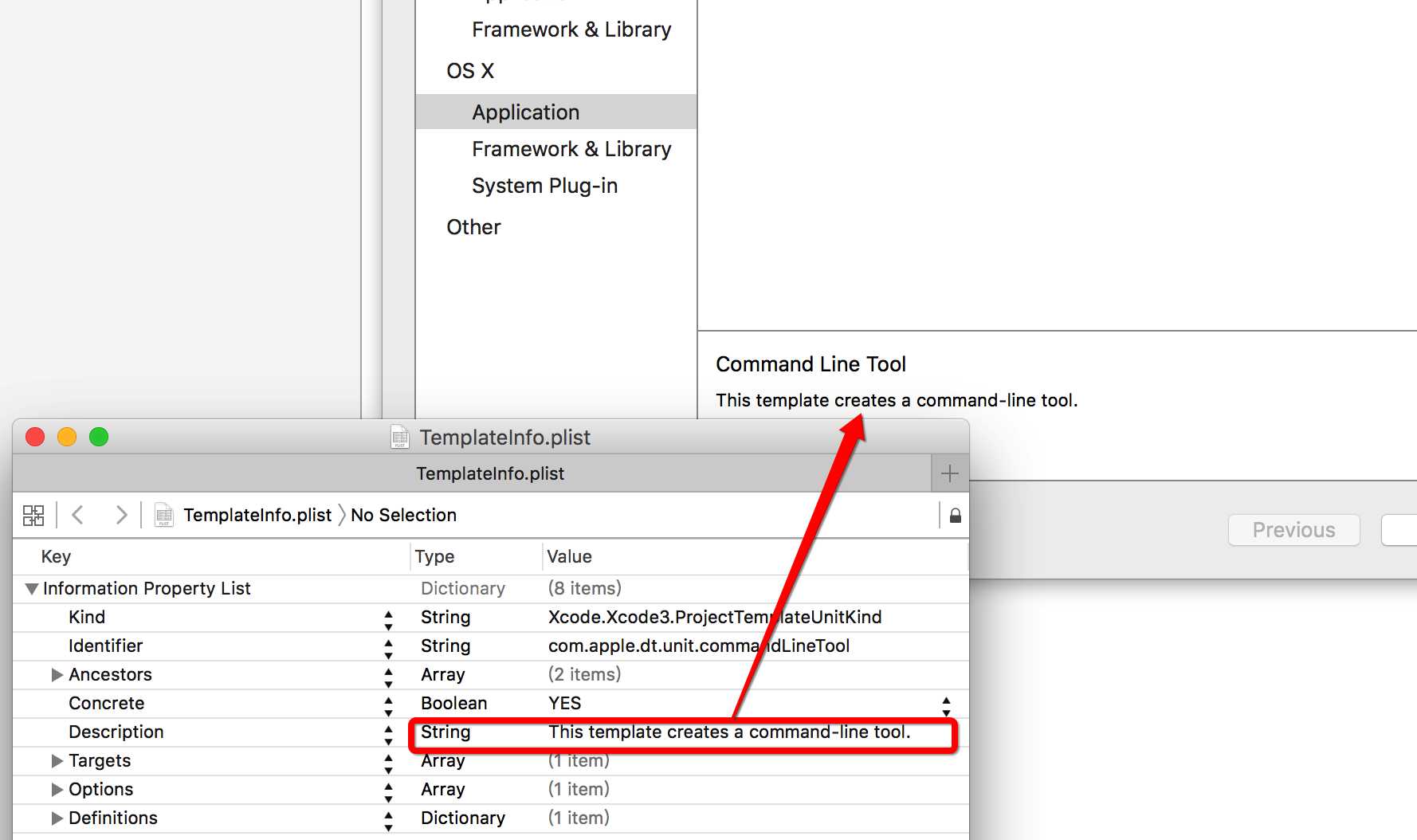Select the OS X section header
Image resolution: width=1417 pixels, height=840 pixels.
click(x=470, y=71)
